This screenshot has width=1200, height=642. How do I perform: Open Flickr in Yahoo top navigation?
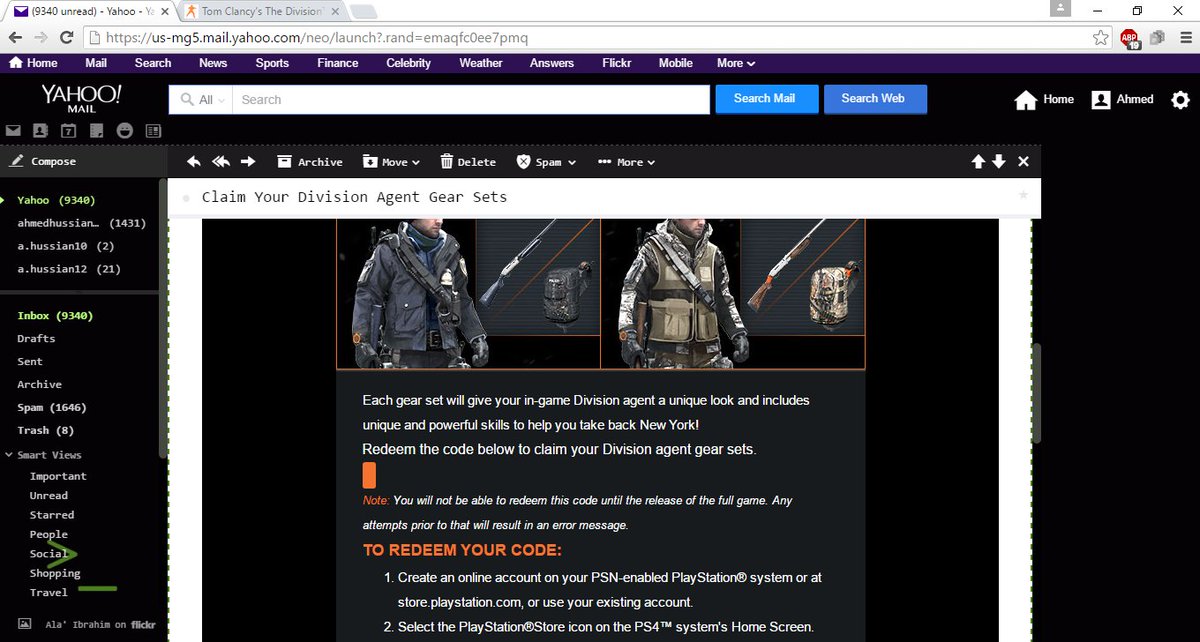[x=615, y=63]
